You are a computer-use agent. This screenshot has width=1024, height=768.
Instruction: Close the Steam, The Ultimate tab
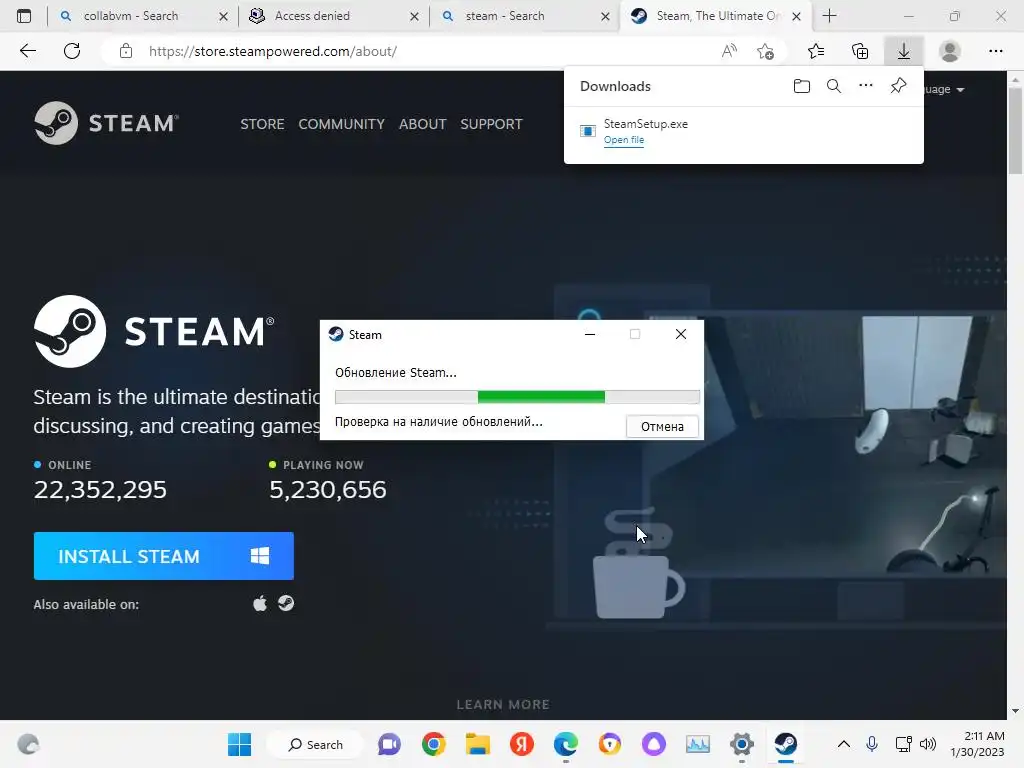click(x=796, y=16)
